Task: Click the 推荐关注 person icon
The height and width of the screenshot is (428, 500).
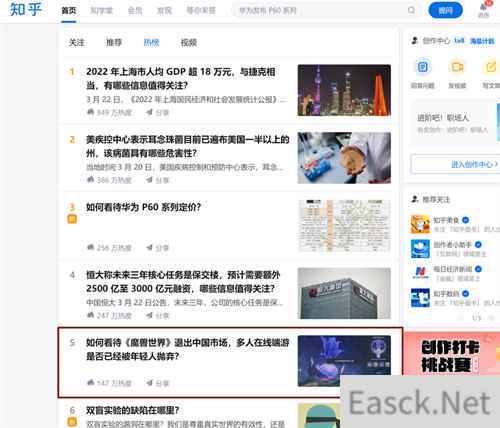Action: [x=414, y=199]
